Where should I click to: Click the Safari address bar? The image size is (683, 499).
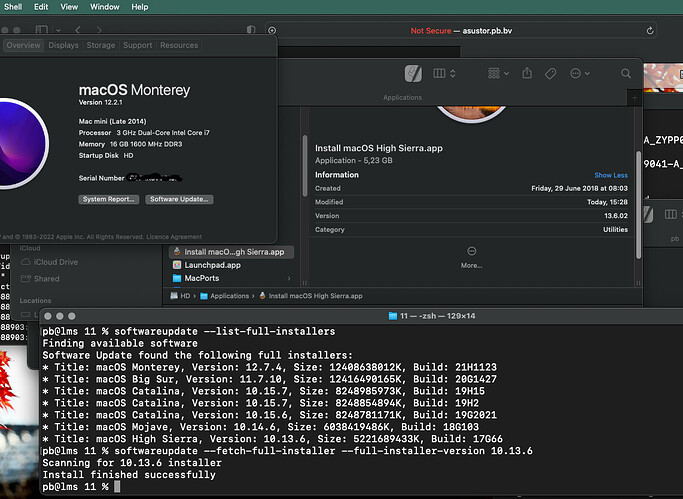coord(461,30)
